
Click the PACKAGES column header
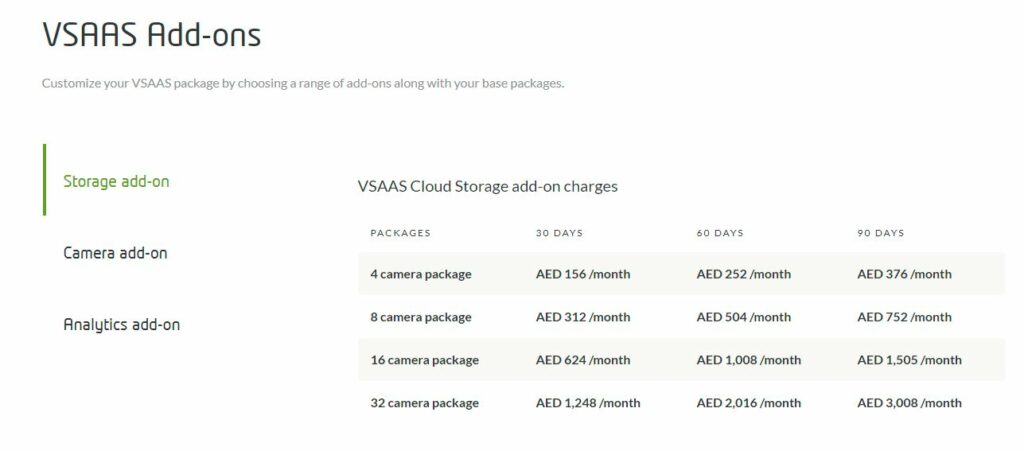[400, 233]
